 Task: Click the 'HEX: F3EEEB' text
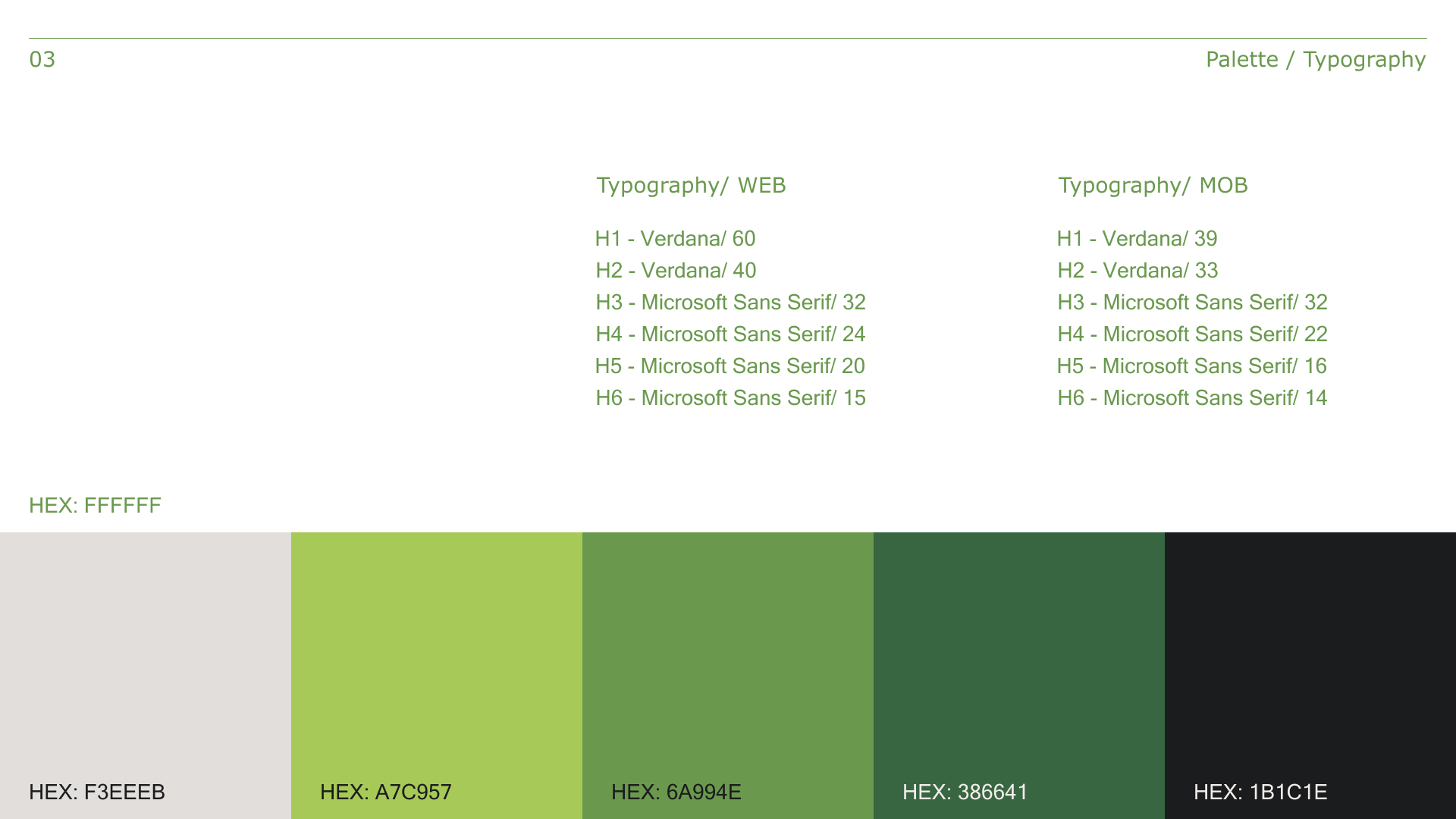[x=97, y=792]
